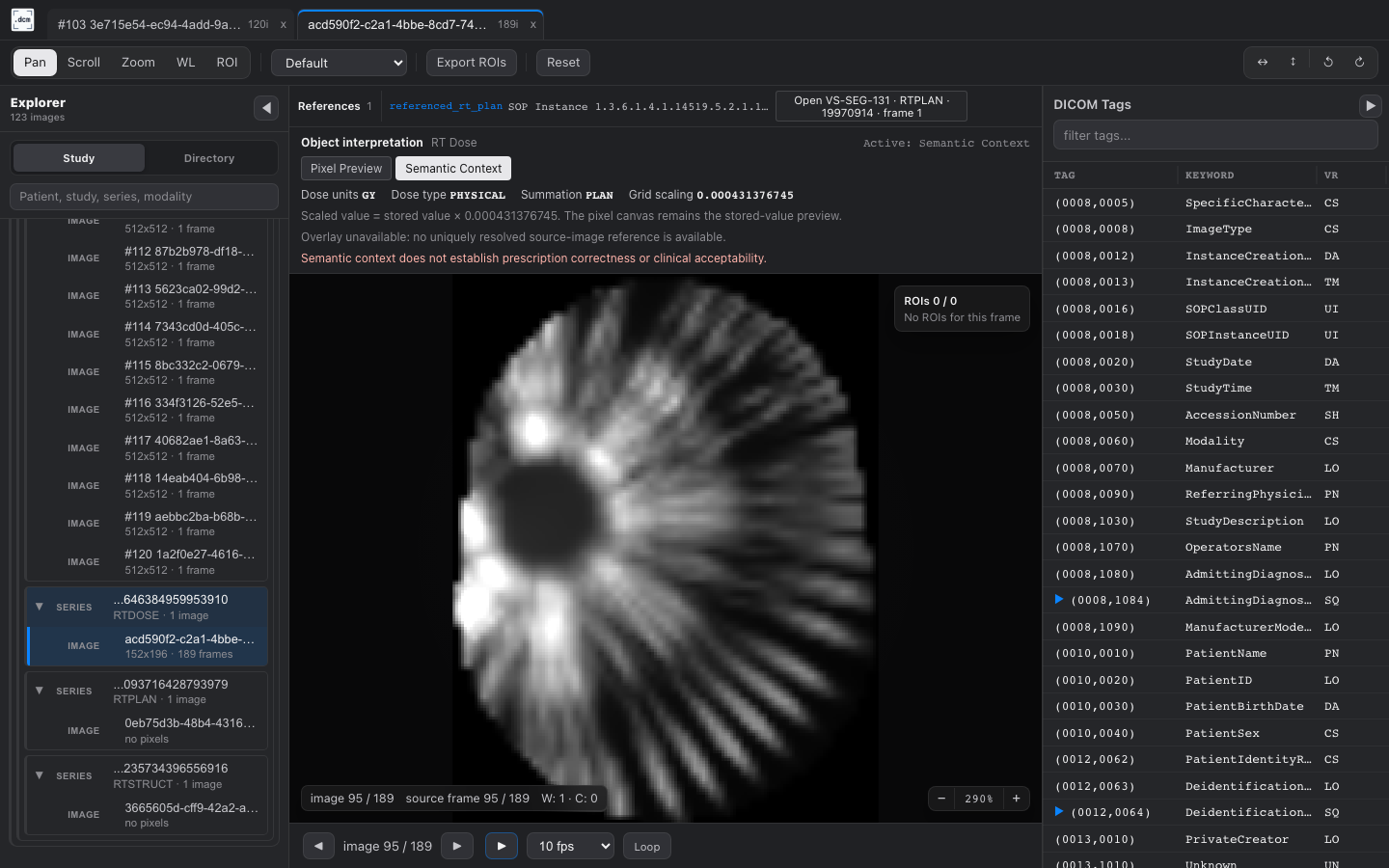Click the Modality tag row
The image size is (1389, 868).
point(1215,441)
